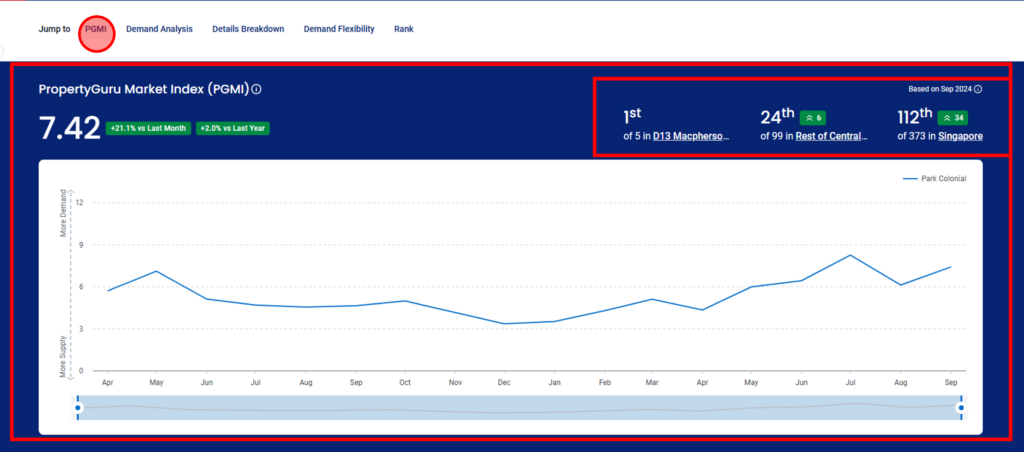Click the Dec low point on chart
Image resolution: width=1024 pixels, height=452 pixels.
tap(504, 323)
